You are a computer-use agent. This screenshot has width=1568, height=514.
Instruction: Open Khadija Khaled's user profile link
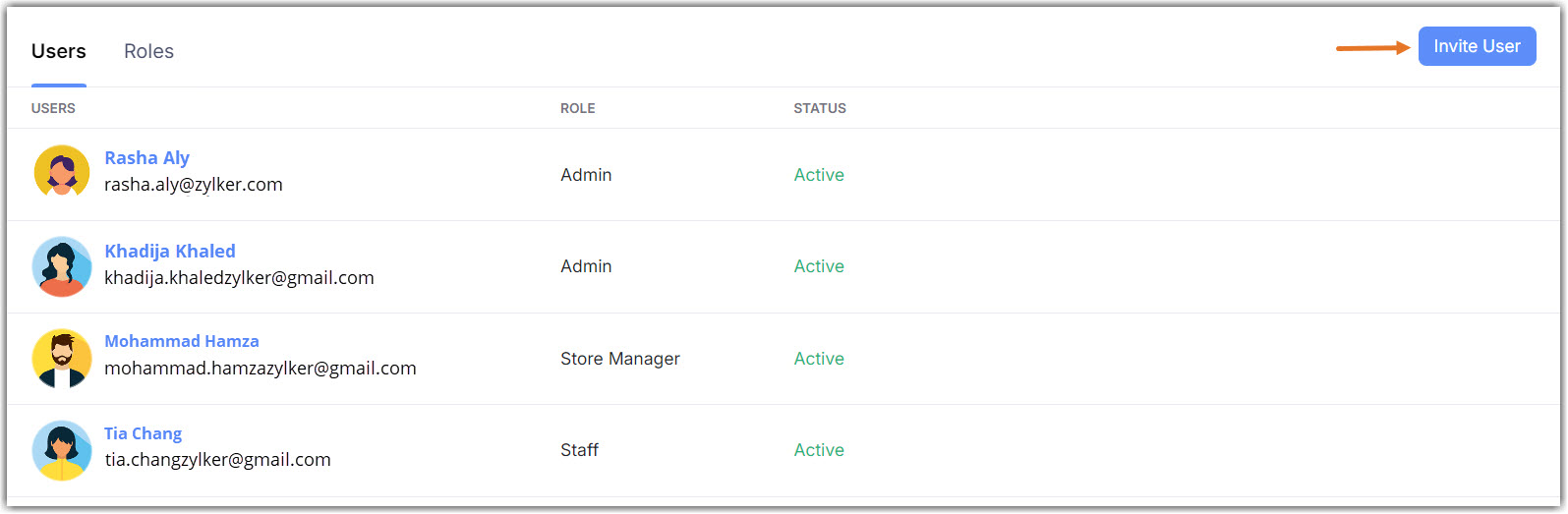[x=170, y=251]
